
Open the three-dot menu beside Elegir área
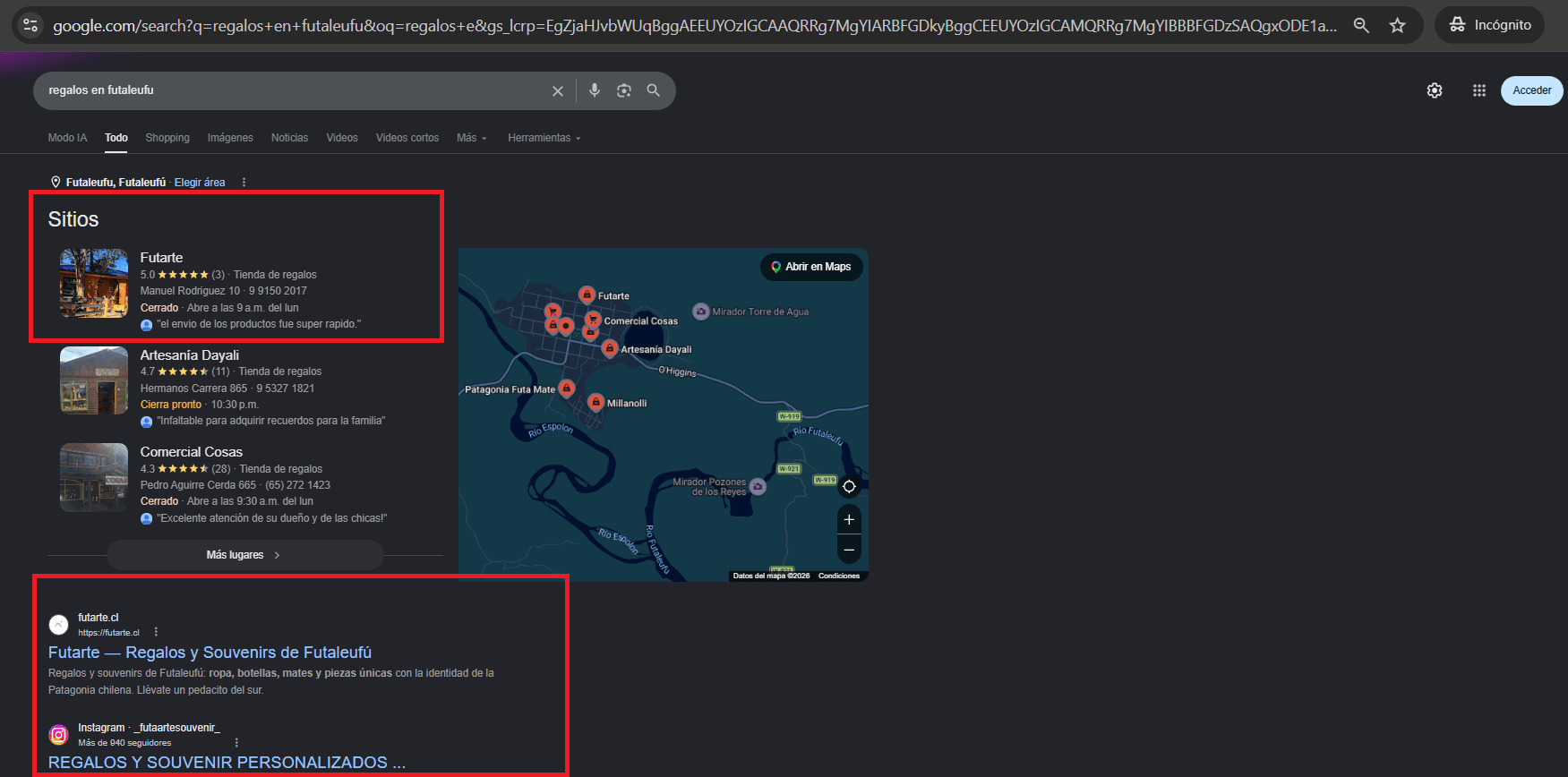(x=244, y=183)
